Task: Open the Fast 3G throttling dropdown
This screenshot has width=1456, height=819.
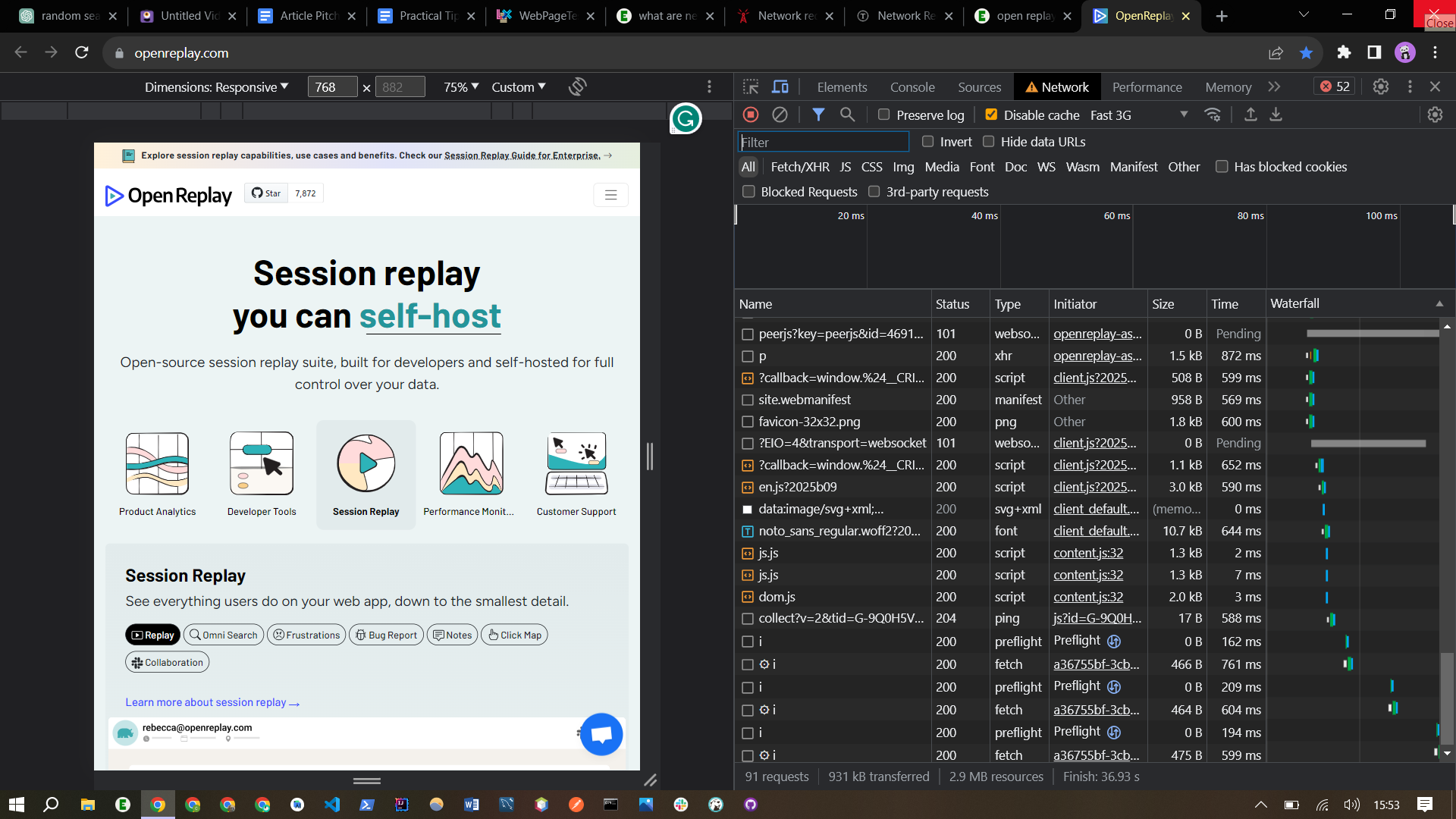Action: (x=1139, y=115)
